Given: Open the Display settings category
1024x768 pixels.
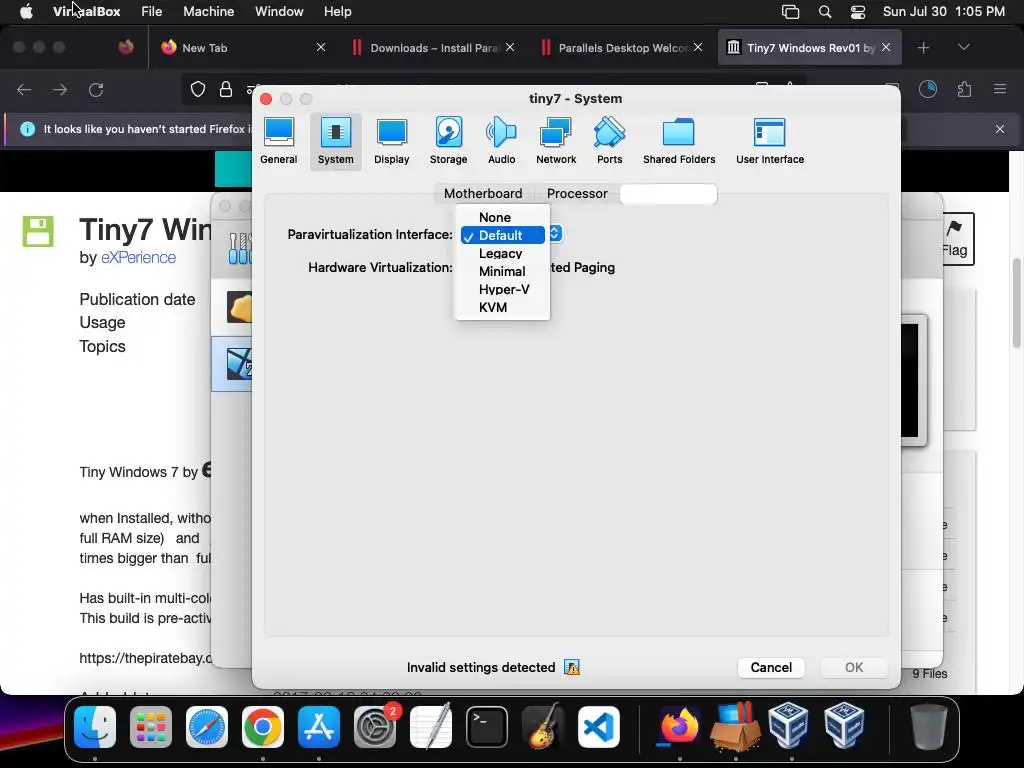Looking at the screenshot, I should (x=392, y=141).
